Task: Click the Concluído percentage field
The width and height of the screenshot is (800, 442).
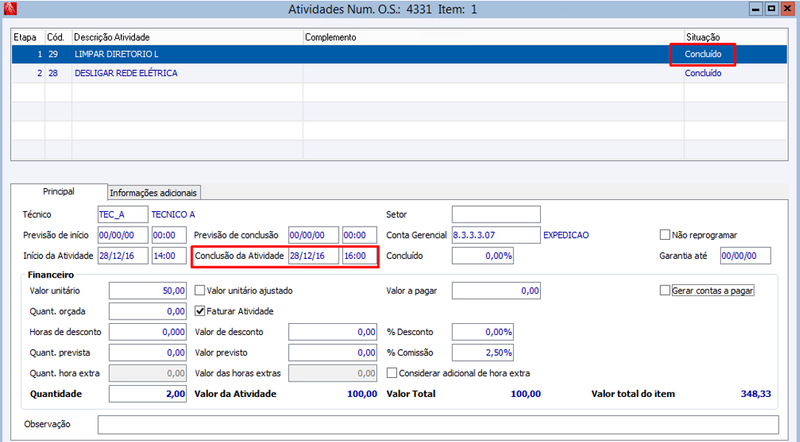Action: point(483,256)
